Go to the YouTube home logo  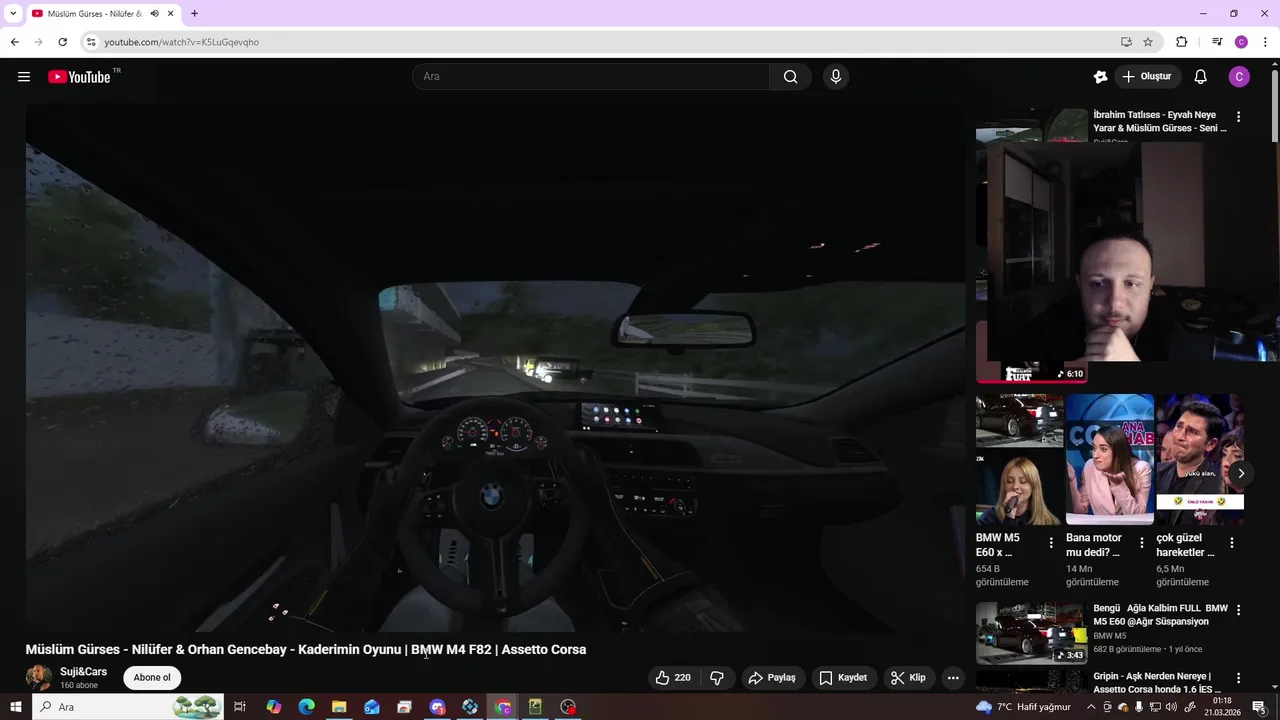point(79,77)
